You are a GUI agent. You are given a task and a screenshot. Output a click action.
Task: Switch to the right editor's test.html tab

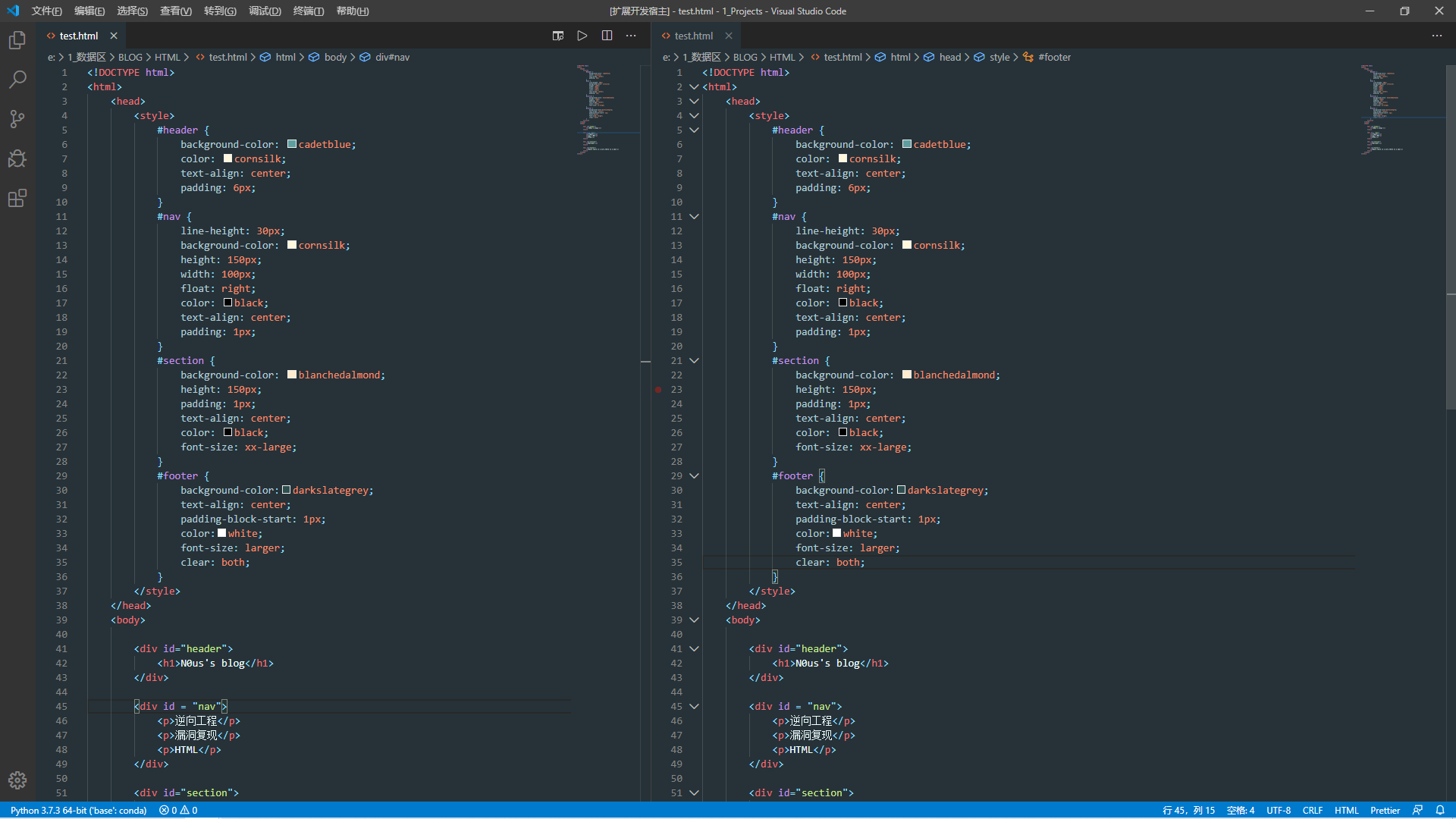693,36
